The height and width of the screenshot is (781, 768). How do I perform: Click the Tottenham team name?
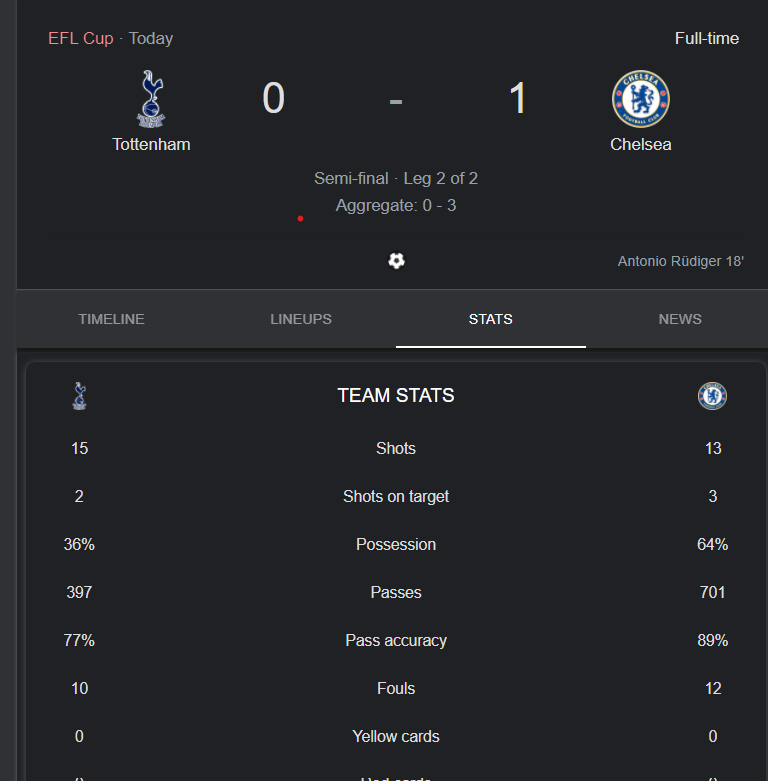pyautogui.click(x=151, y=144)
